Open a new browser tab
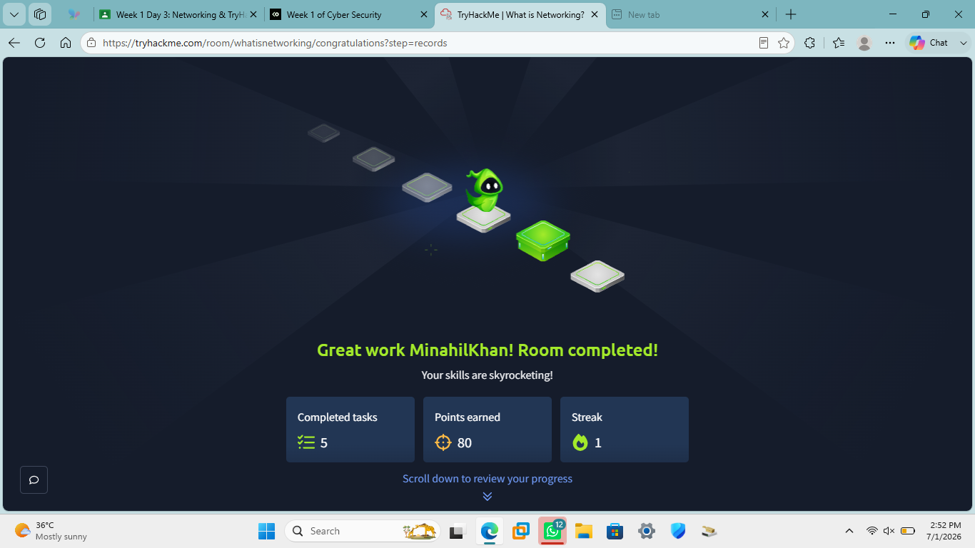 click(791, 14)
